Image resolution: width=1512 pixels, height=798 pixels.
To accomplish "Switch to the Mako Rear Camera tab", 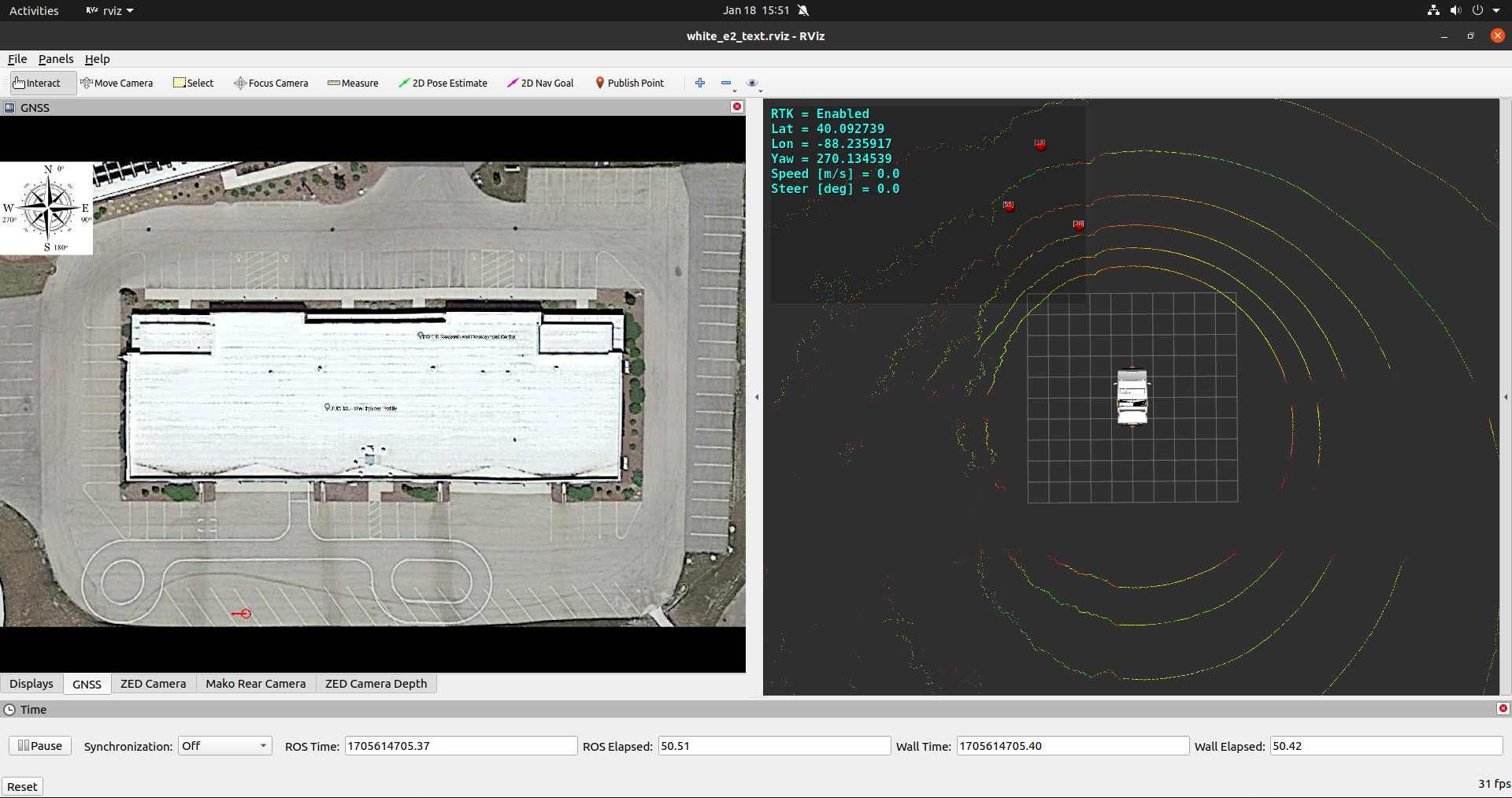I will pos(255,684).
